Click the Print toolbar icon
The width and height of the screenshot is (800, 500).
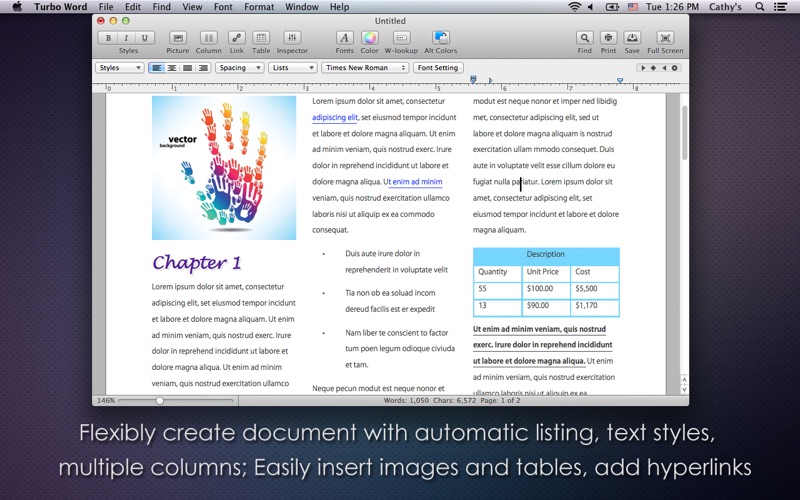tap(608, 38)
